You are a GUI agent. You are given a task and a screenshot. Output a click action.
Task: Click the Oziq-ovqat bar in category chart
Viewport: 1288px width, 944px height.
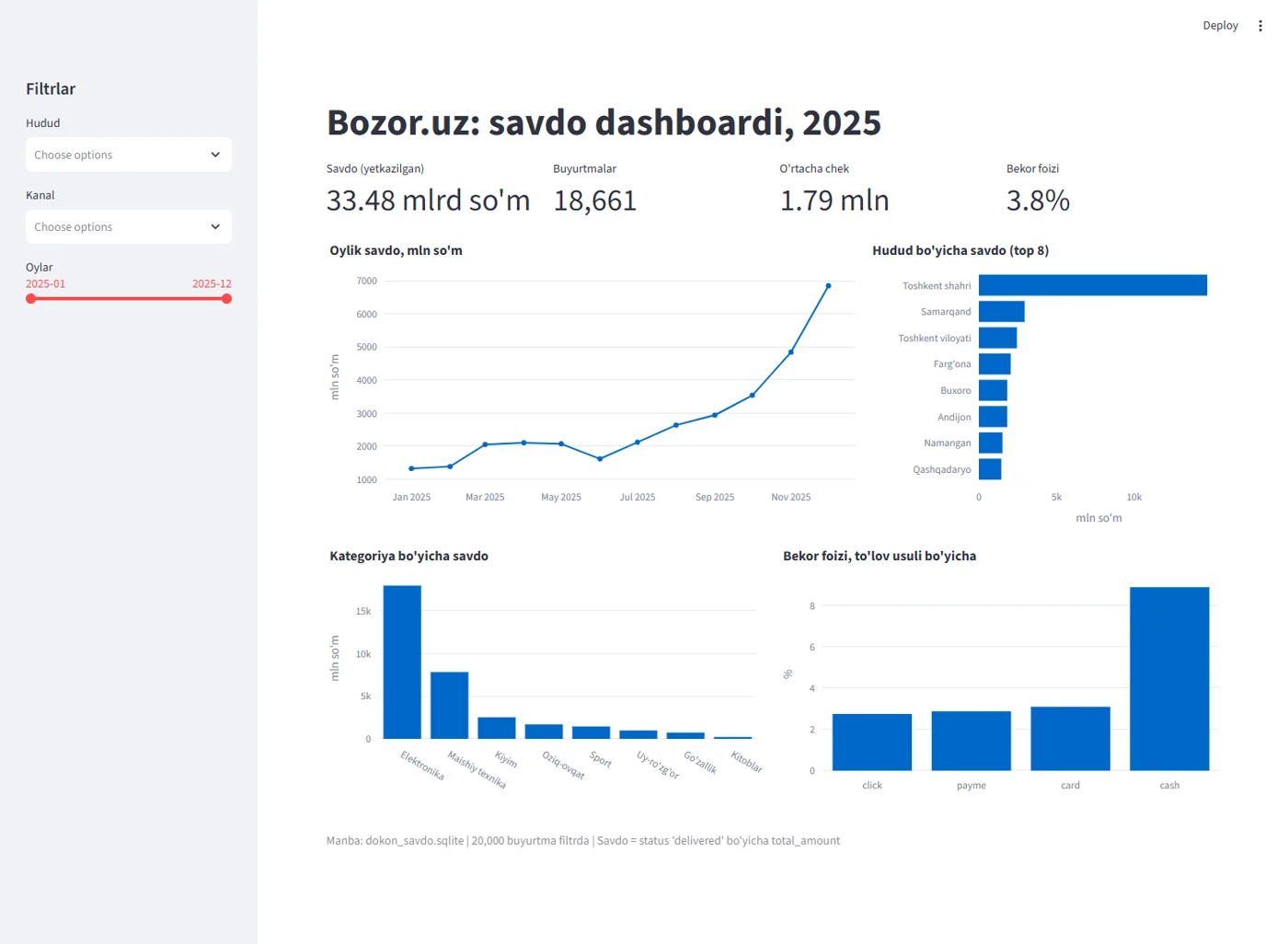pyautogui.click(x=544, y=731)
